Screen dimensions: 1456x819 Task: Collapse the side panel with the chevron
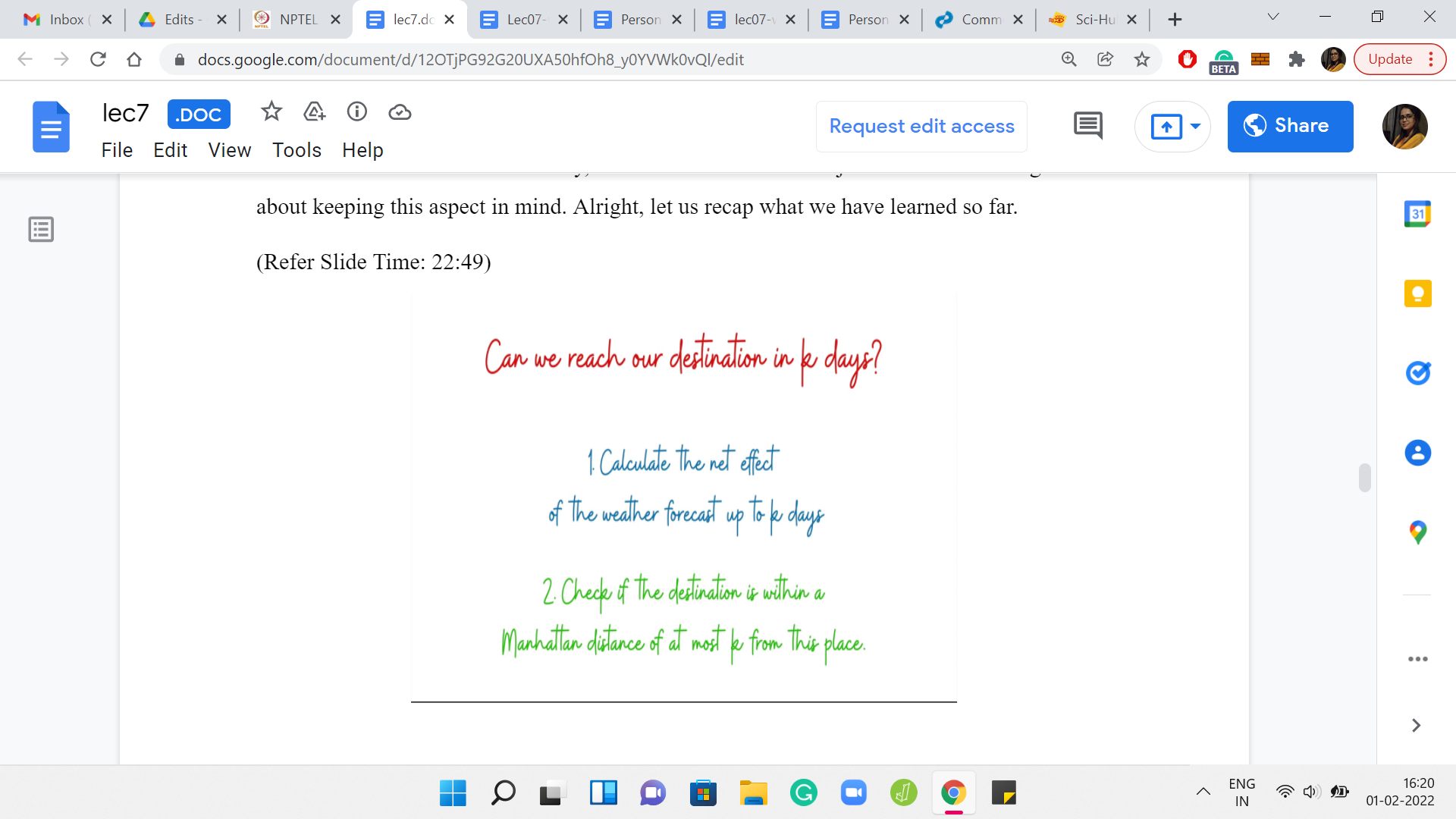tap(1415, 726)
